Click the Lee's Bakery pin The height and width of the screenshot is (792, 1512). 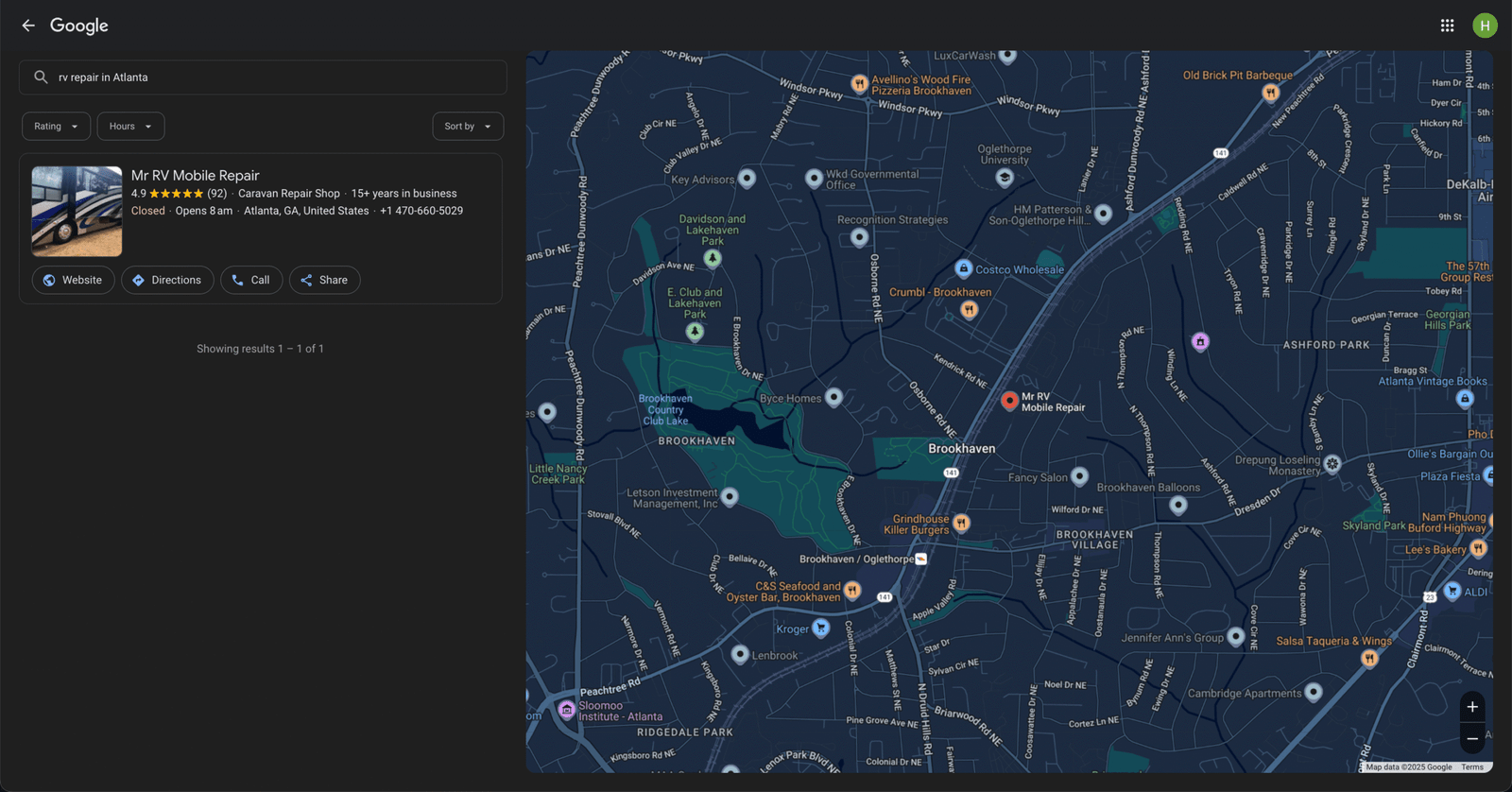click(1478, 548)
